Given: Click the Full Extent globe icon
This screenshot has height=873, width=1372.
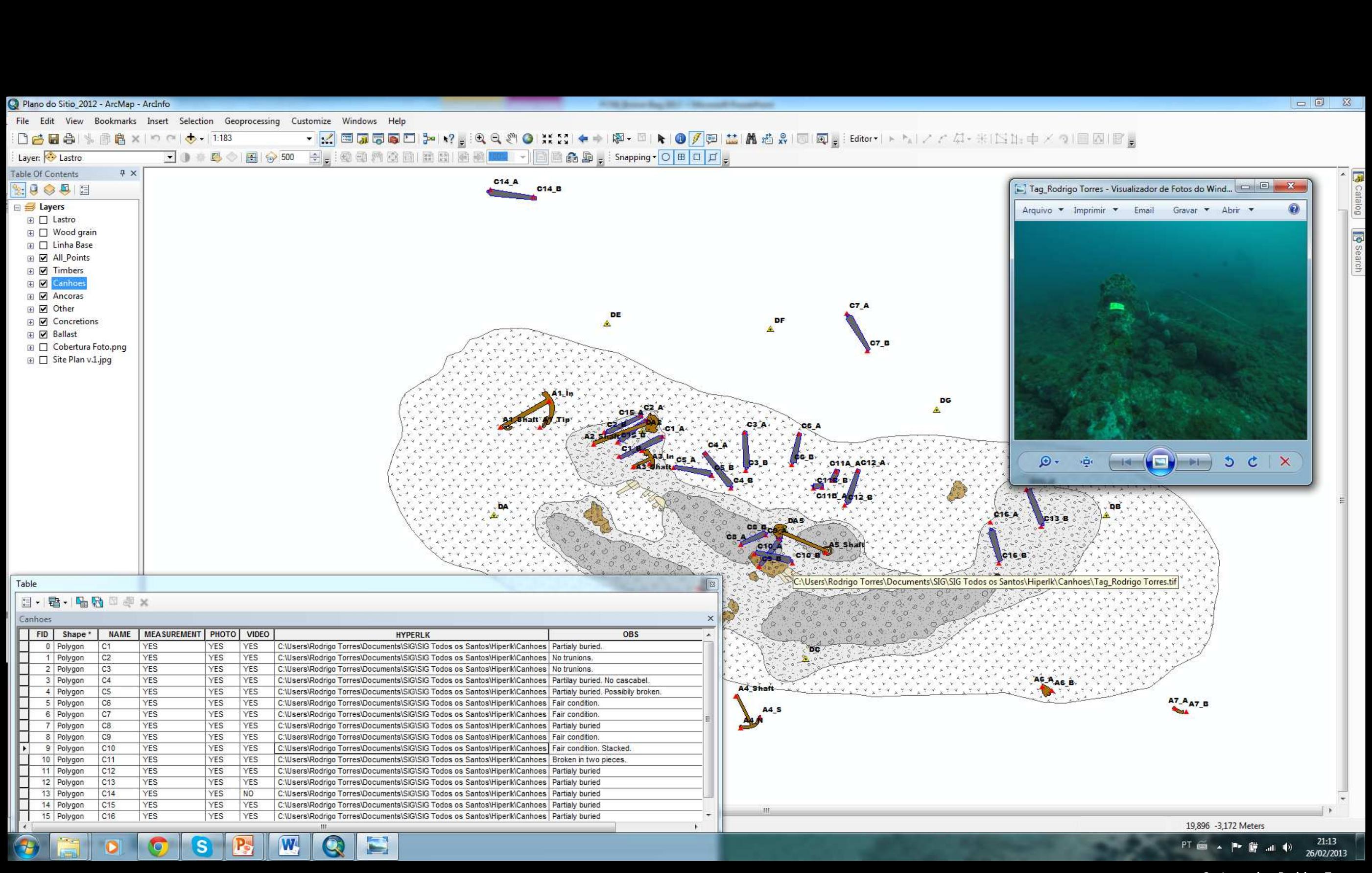Looking at the screenshot, I should [528, 139].
